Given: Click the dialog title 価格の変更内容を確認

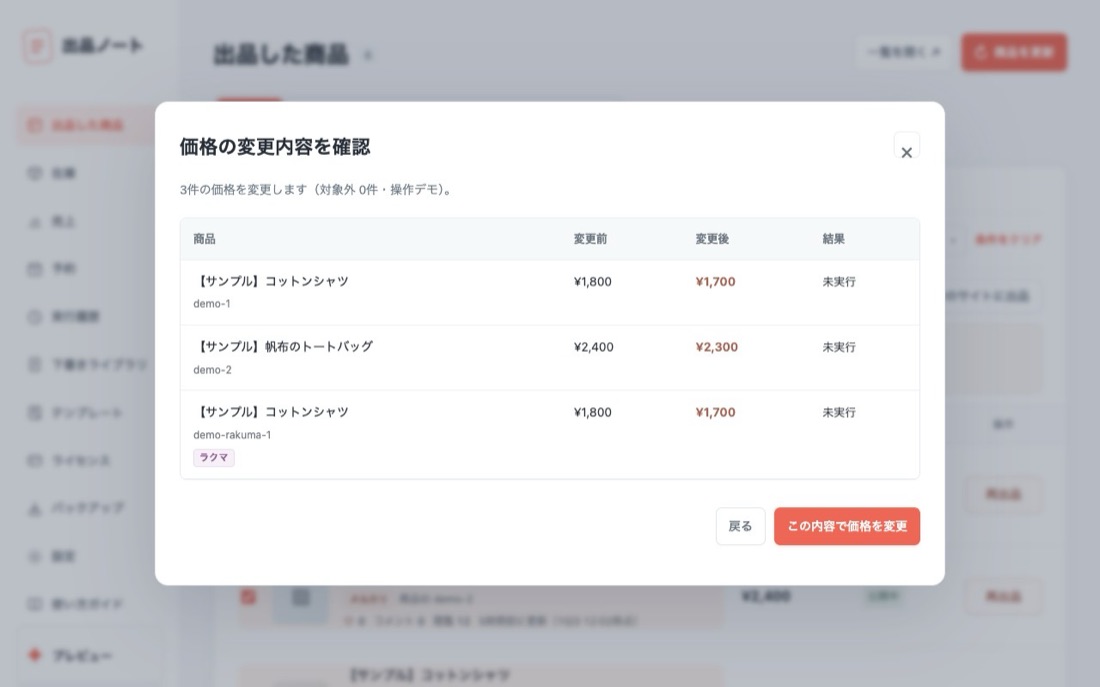Looking at the screenshot, I should pos(275,147).
